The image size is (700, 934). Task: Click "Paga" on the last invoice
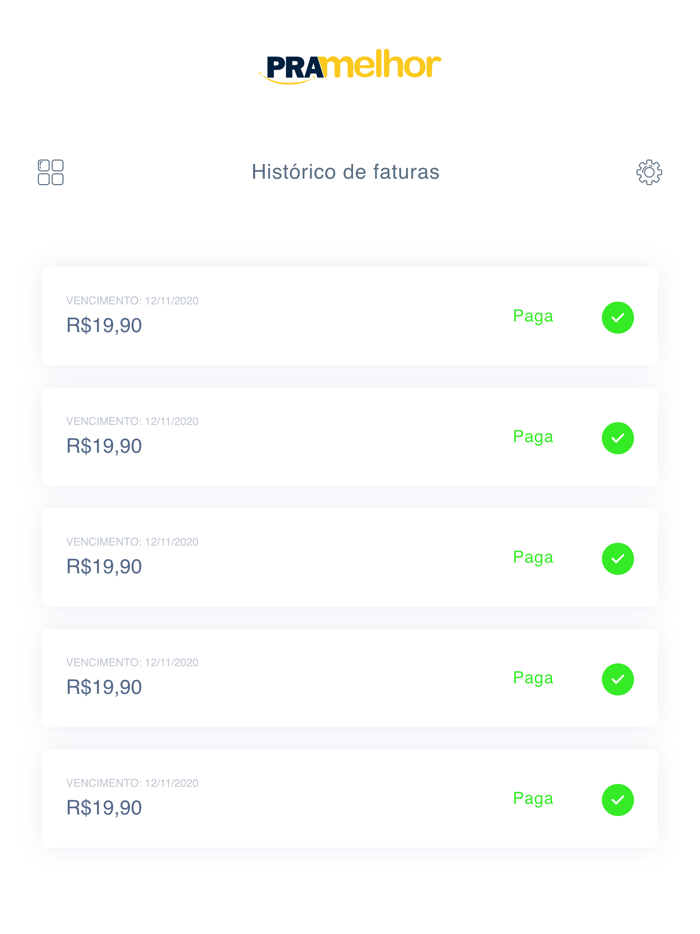(533, 799)
